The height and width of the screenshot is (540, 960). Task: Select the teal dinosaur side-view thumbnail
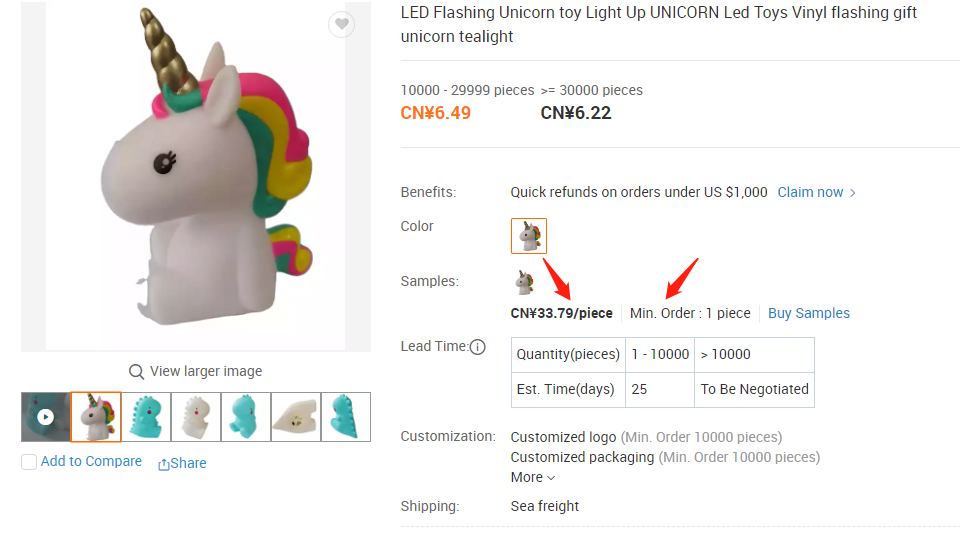(246, 417)
